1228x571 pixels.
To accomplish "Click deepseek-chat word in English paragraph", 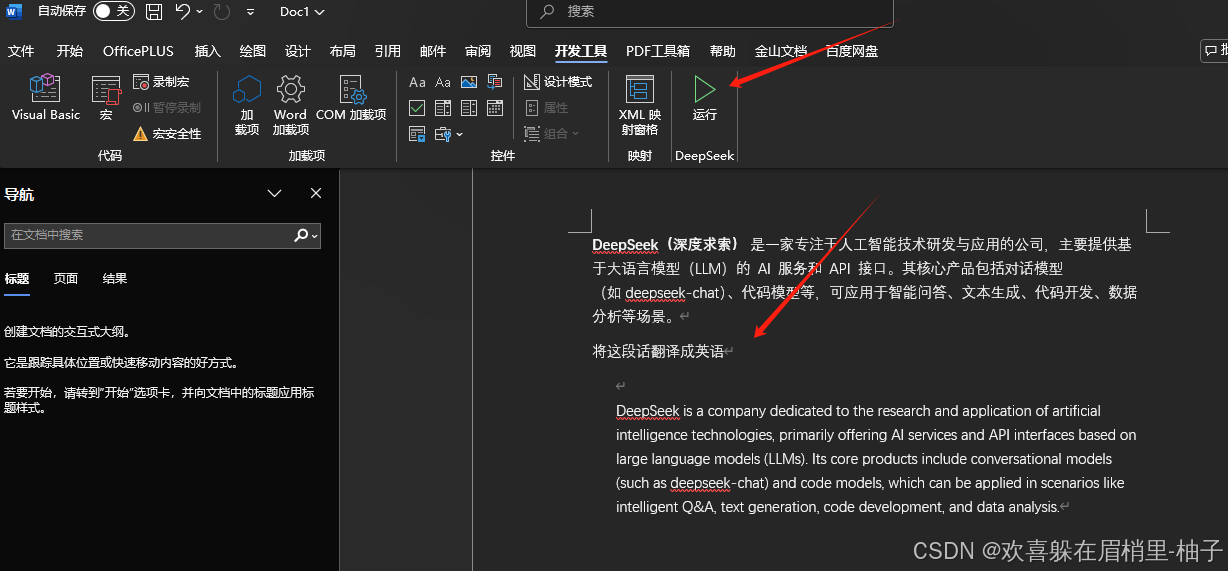I will pos(719,483).
